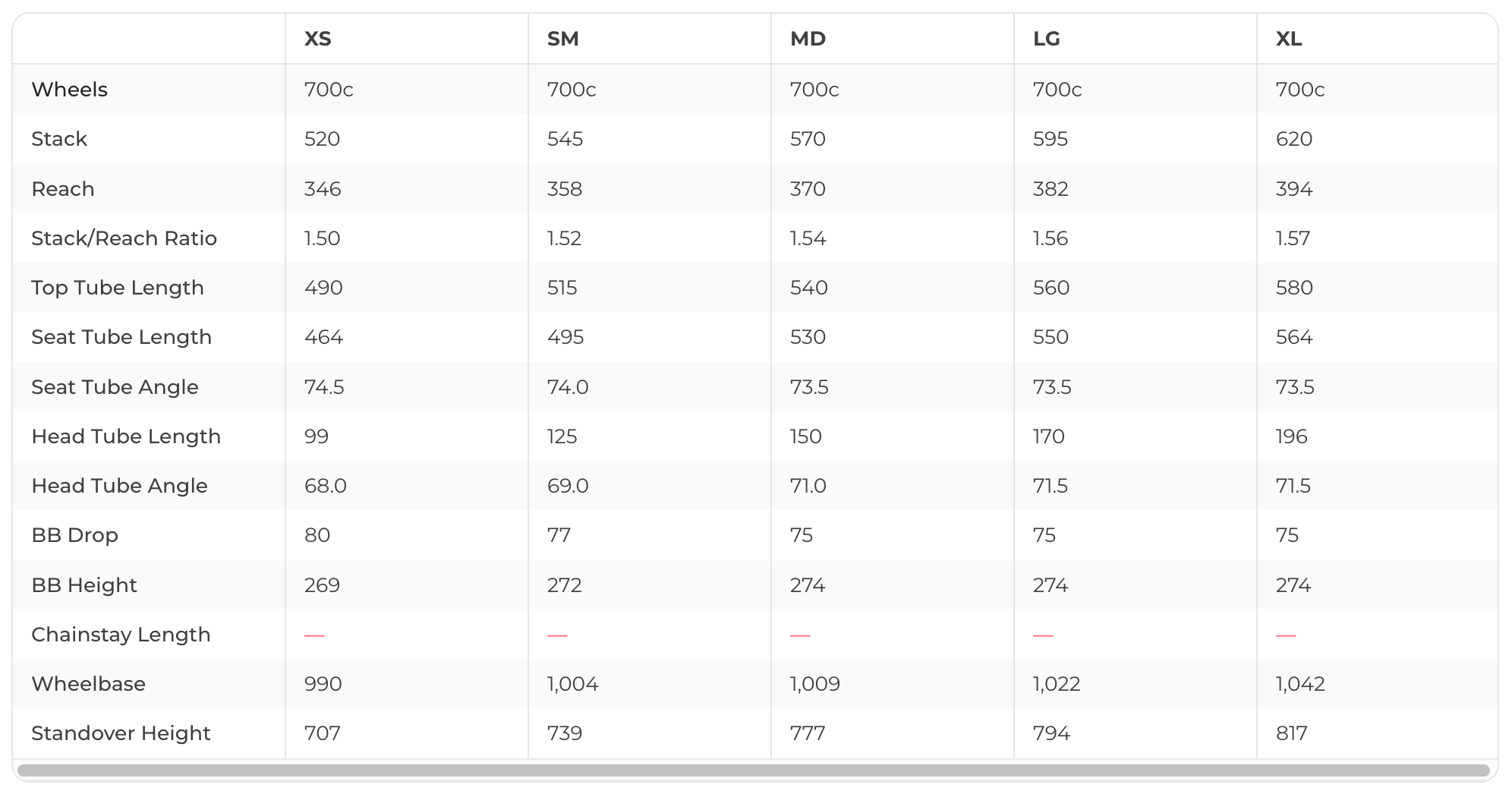Click the SM Seat Tube Angle 74.0
Viewport: 1512px width, 794px height.
567,387
